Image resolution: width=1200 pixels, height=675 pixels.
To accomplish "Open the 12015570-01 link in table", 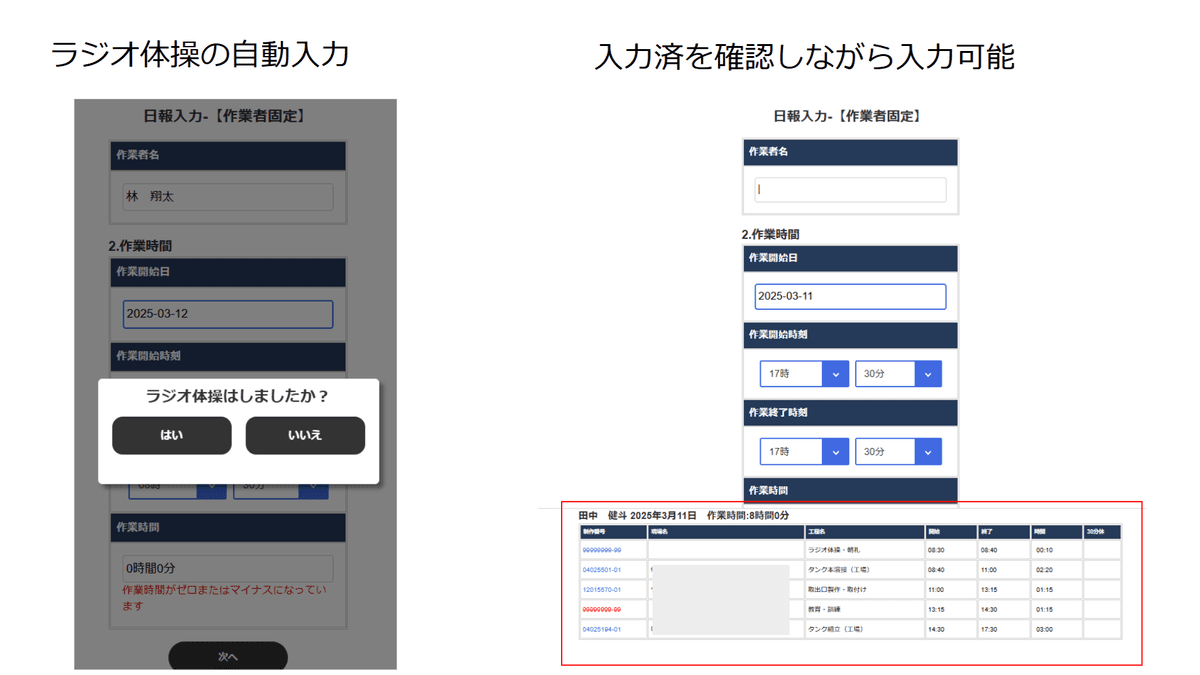I will pos(602,590).
